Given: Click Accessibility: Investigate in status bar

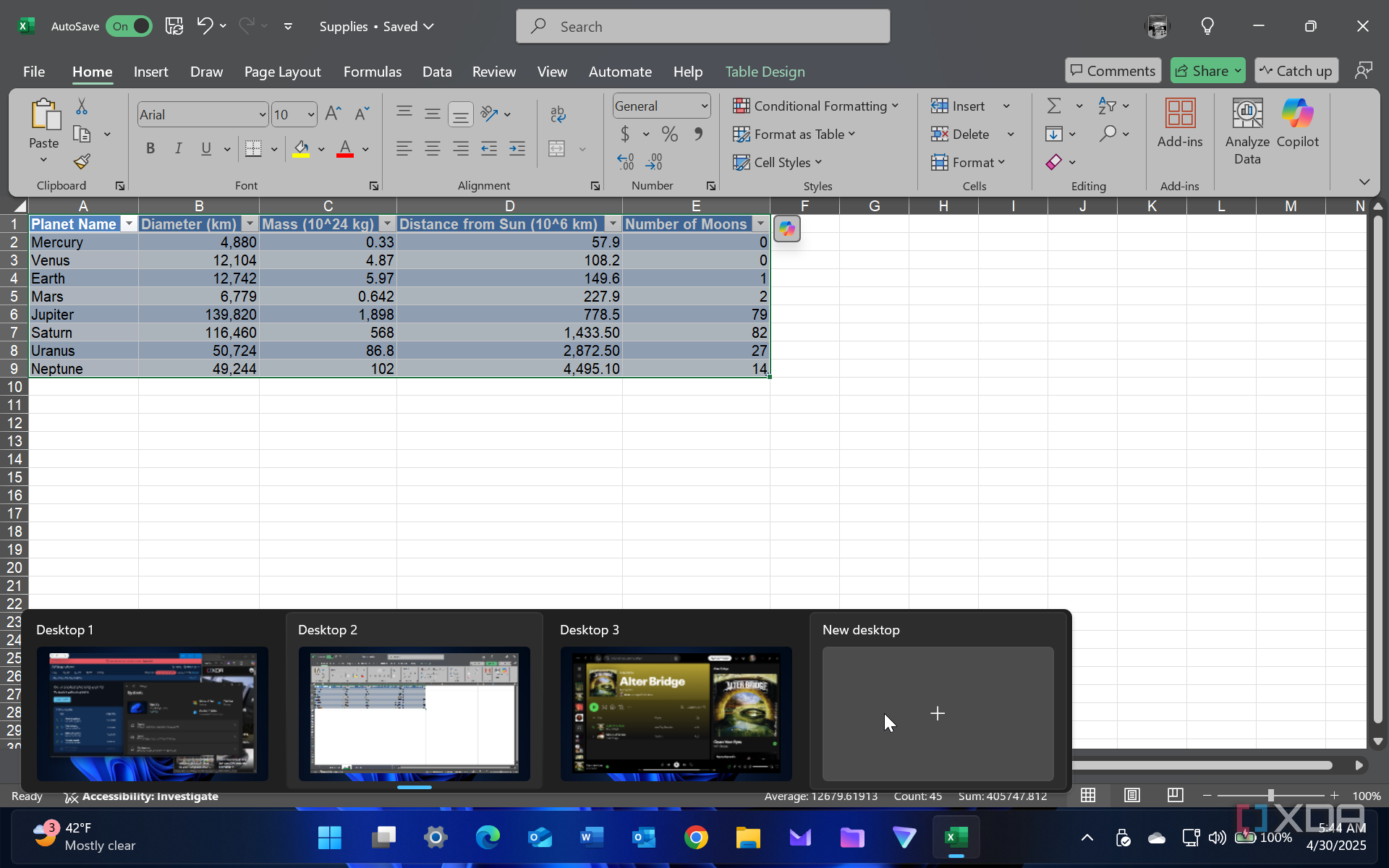Looking at the screenshot, I should [x=142, y=796].
